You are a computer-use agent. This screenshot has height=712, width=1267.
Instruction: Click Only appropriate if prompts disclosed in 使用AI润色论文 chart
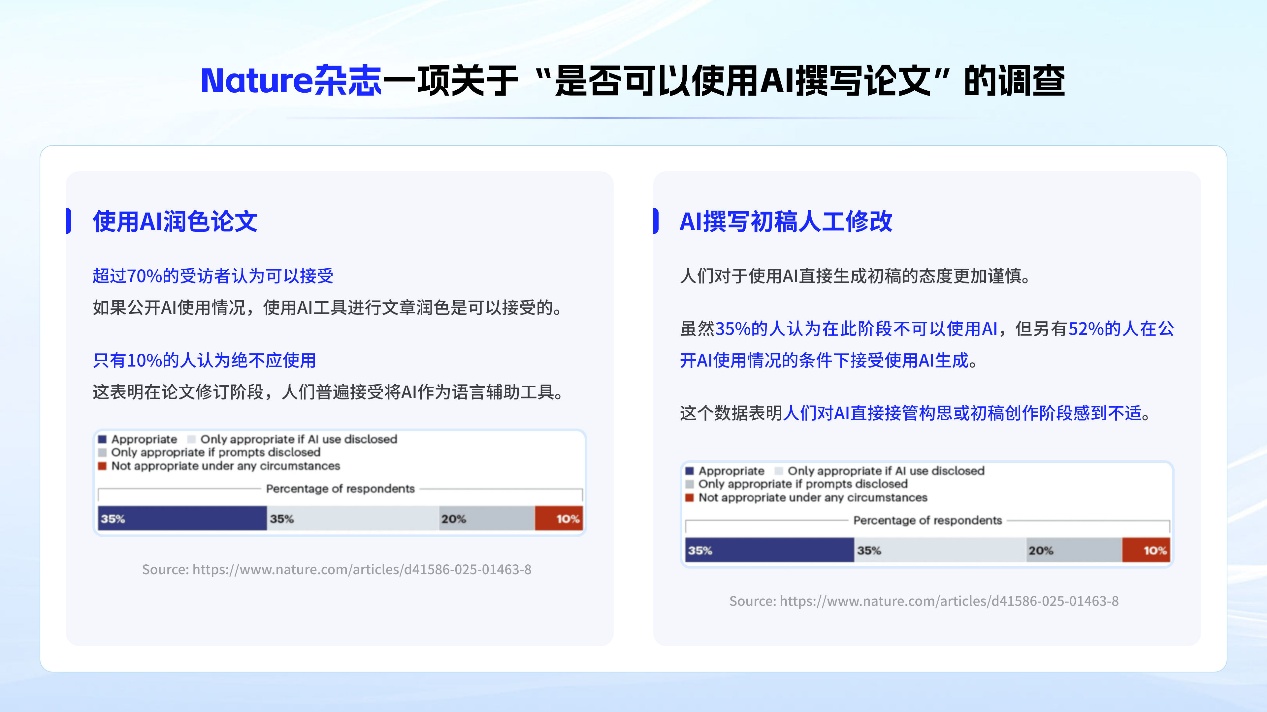(x=209, y=452)
